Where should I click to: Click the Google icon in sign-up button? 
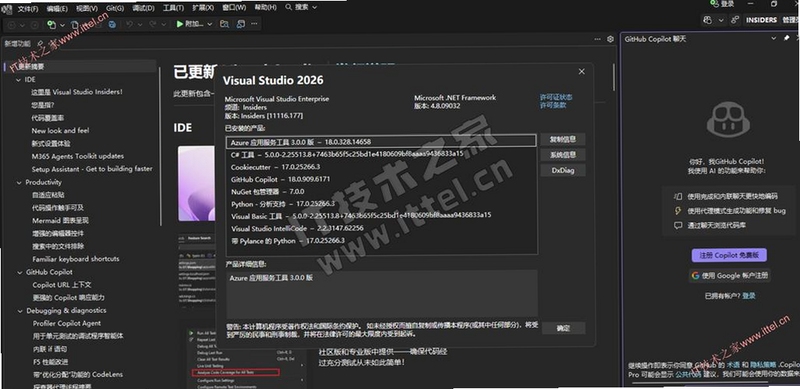point(695,276)
